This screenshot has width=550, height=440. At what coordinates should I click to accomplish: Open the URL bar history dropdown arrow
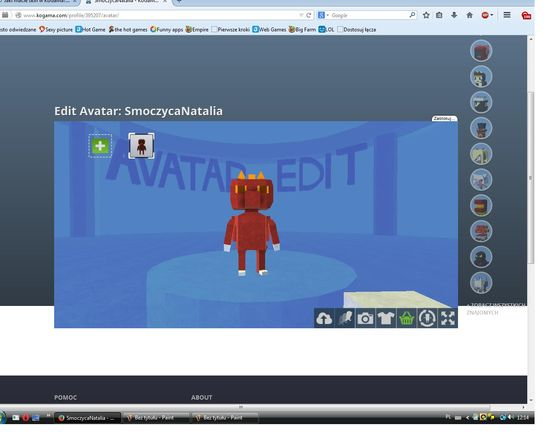(x=301, y=15)
